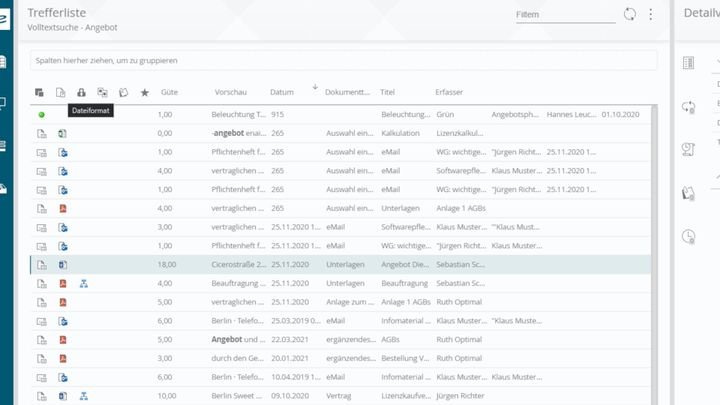Type in the Filtern search field
Screen dimensions: 720x405
(564, 15)
